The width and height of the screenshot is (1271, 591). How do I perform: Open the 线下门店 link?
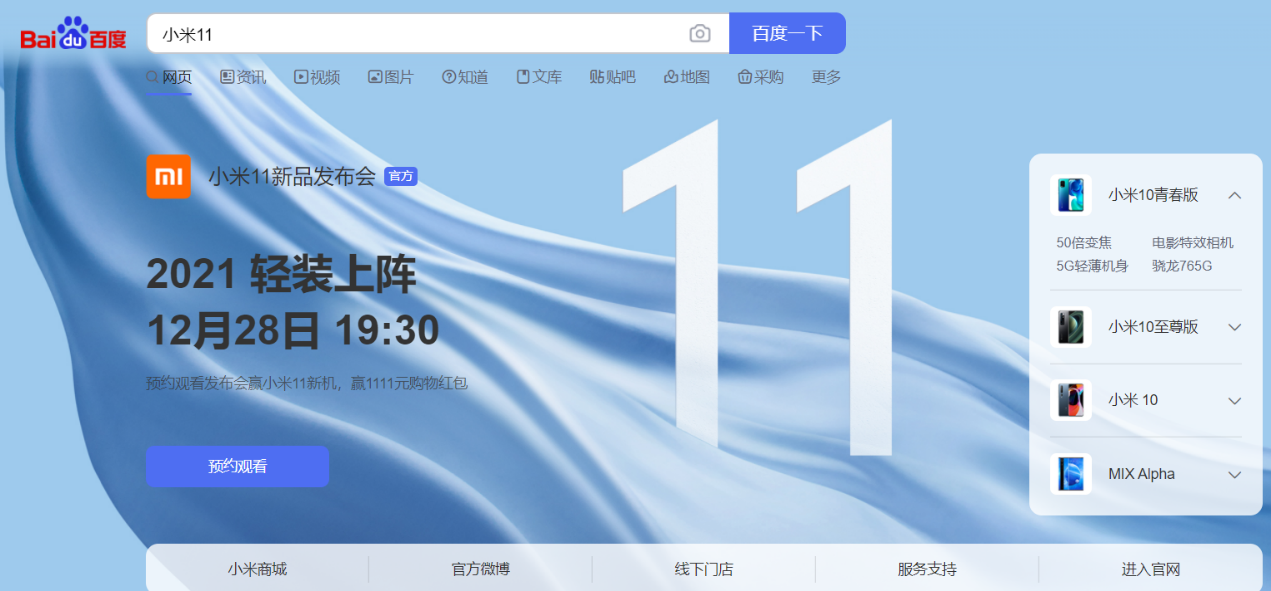click(704, 569)
